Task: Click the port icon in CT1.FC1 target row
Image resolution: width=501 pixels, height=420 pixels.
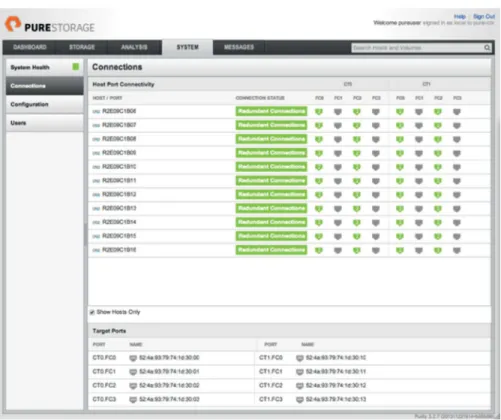Action: (300, 372)
